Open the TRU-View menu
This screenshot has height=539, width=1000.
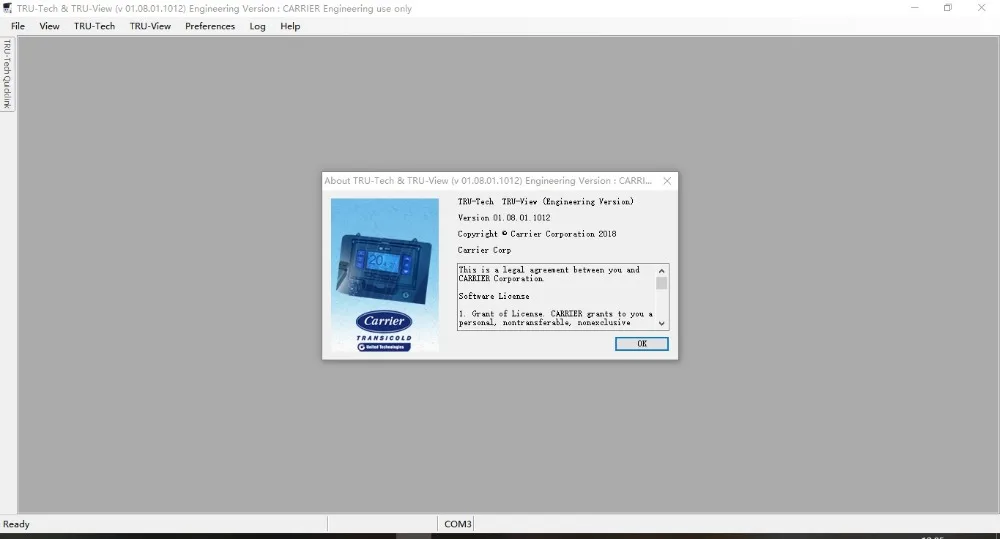click(x=150, y=26)
